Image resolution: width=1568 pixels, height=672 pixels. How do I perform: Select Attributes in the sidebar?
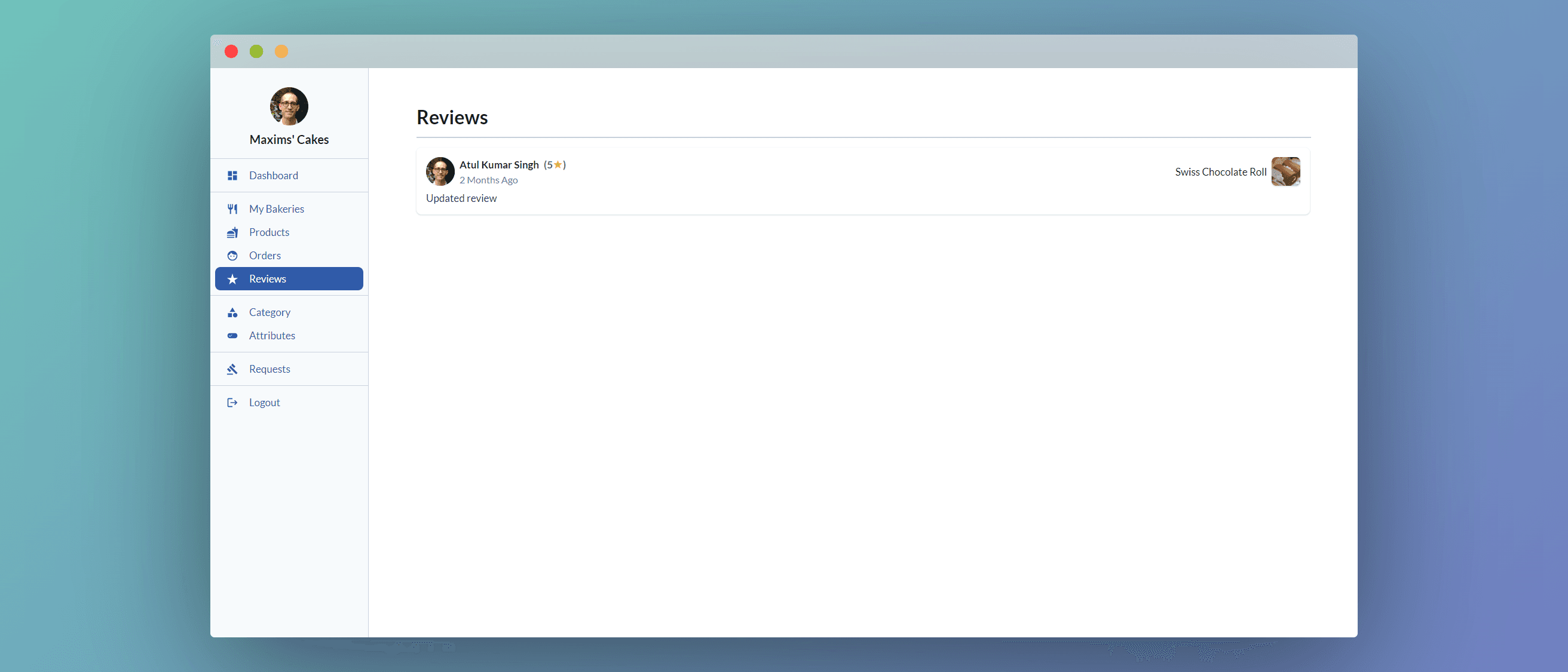[272, 335]
